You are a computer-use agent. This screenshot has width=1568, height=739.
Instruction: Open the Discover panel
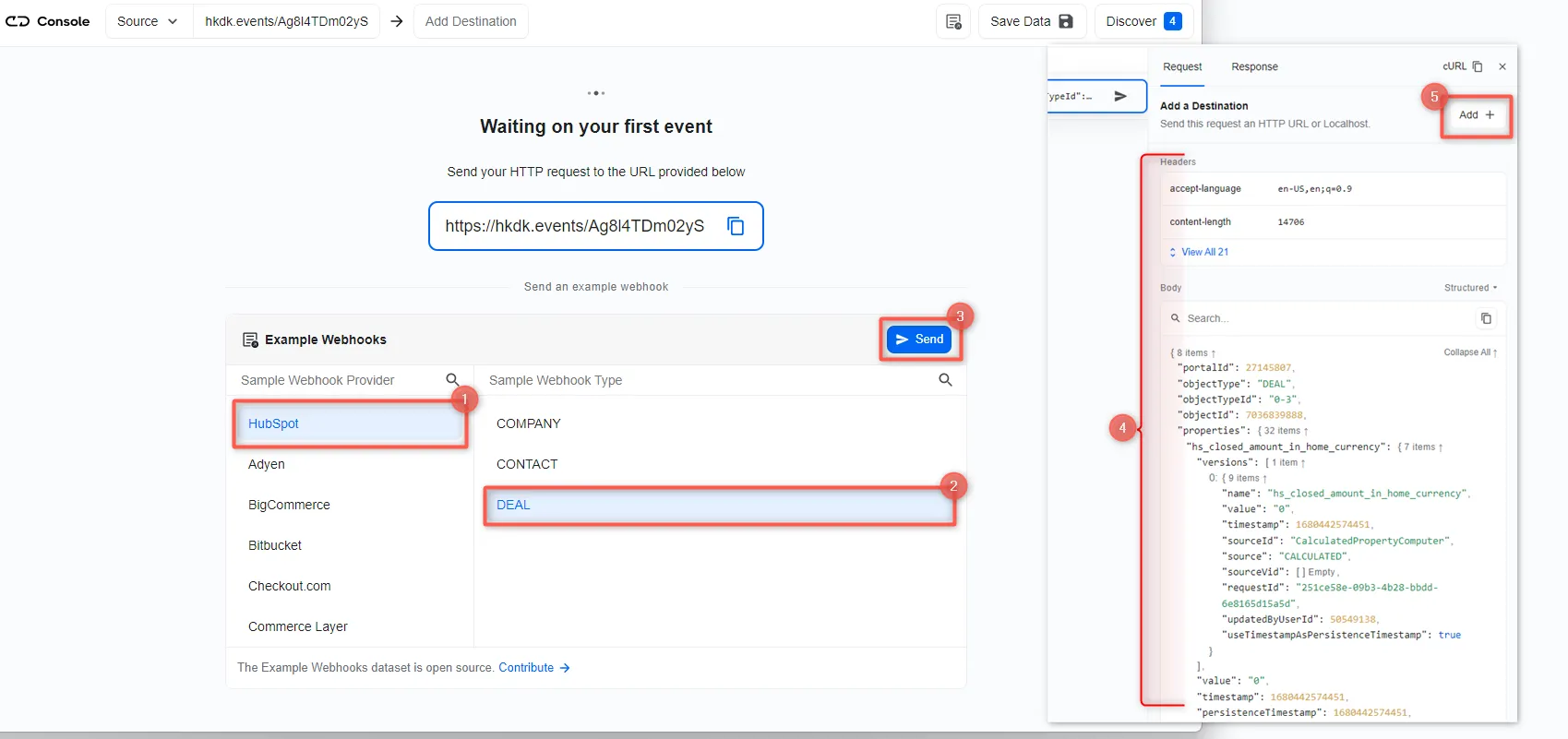click(x=1143, y=21)
